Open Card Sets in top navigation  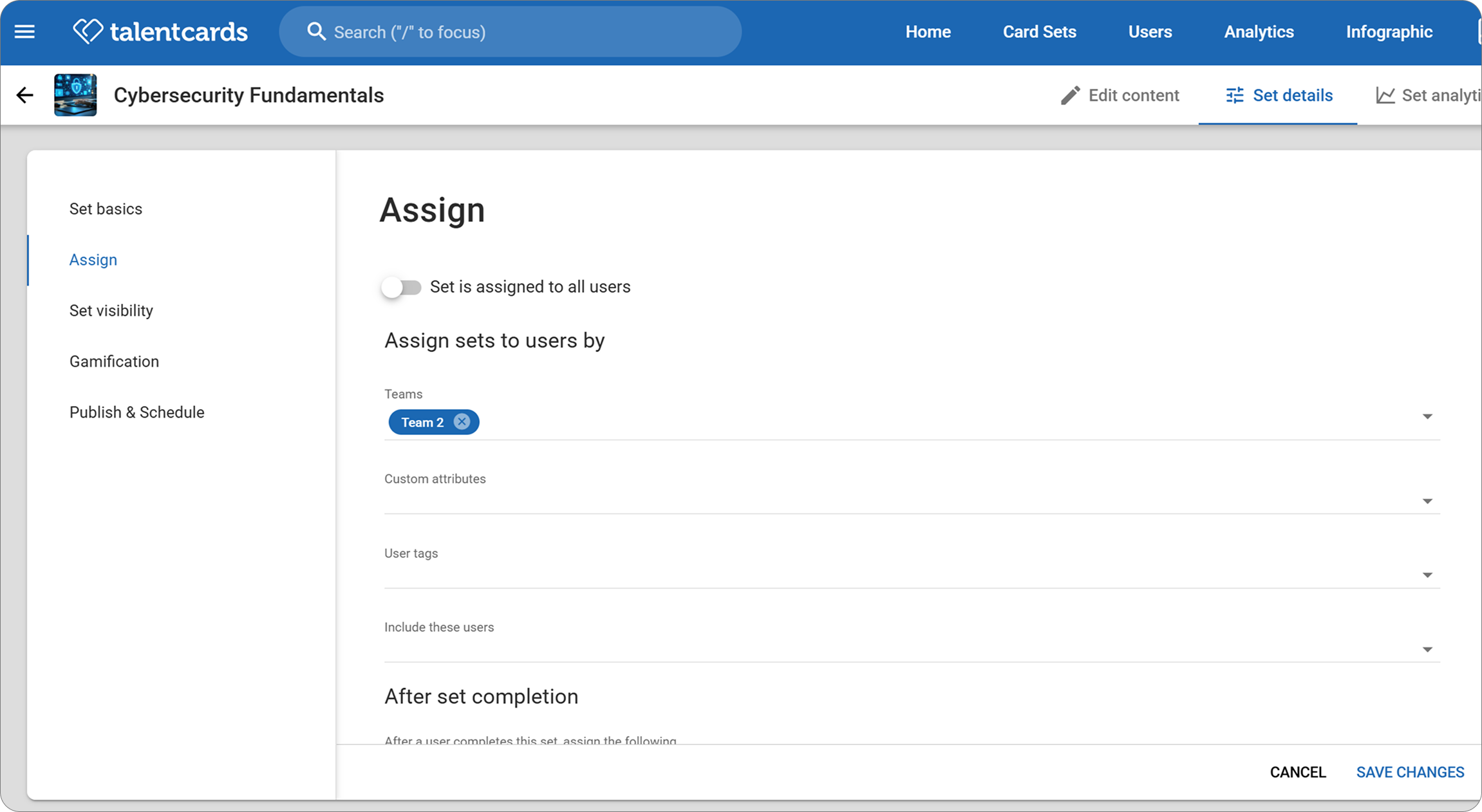[1039, 32]
